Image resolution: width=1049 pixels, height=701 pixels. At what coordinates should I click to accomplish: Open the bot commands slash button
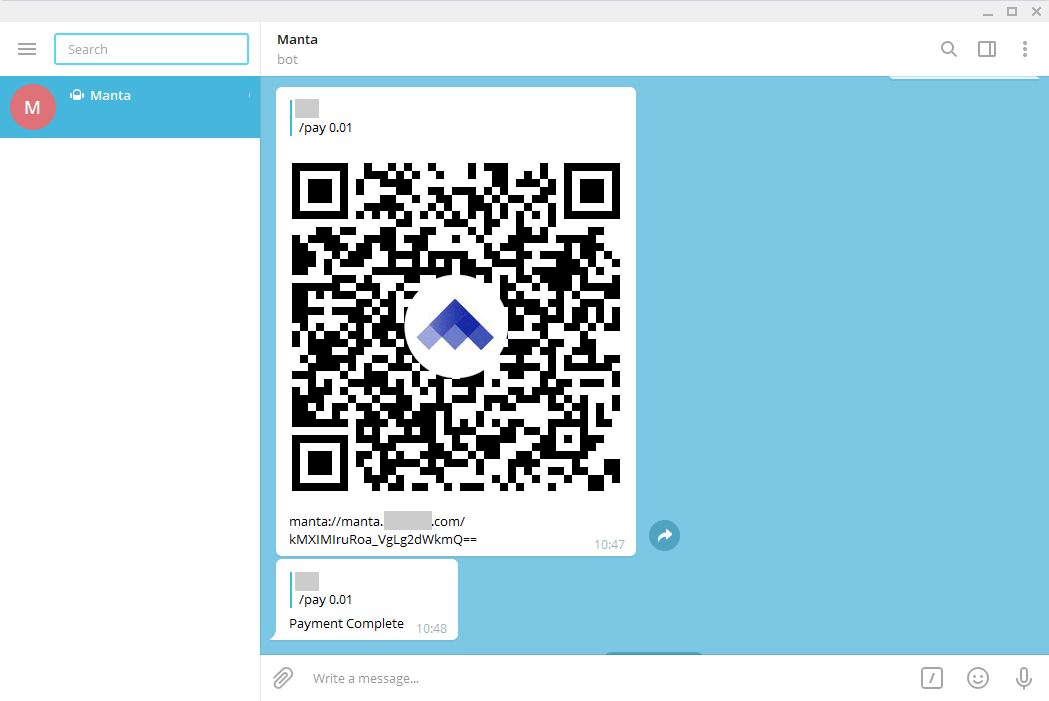[x=931, y=678]
